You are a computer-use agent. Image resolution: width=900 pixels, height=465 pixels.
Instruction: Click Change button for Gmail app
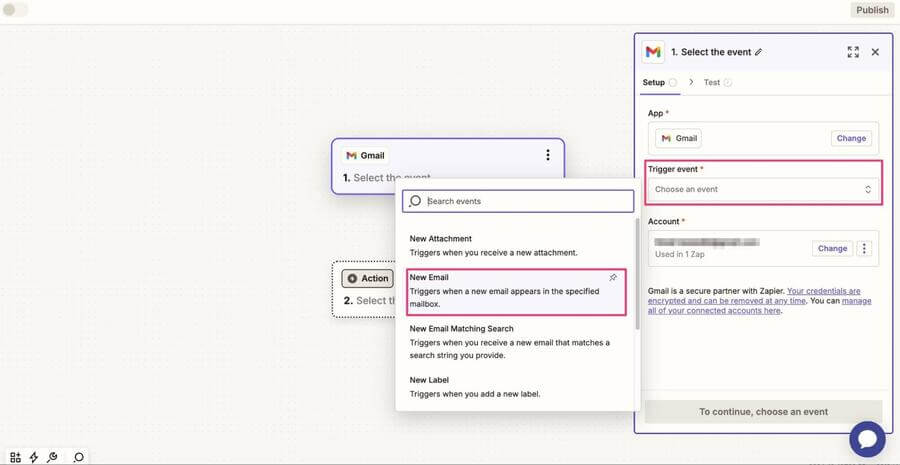tap(851, 138)
